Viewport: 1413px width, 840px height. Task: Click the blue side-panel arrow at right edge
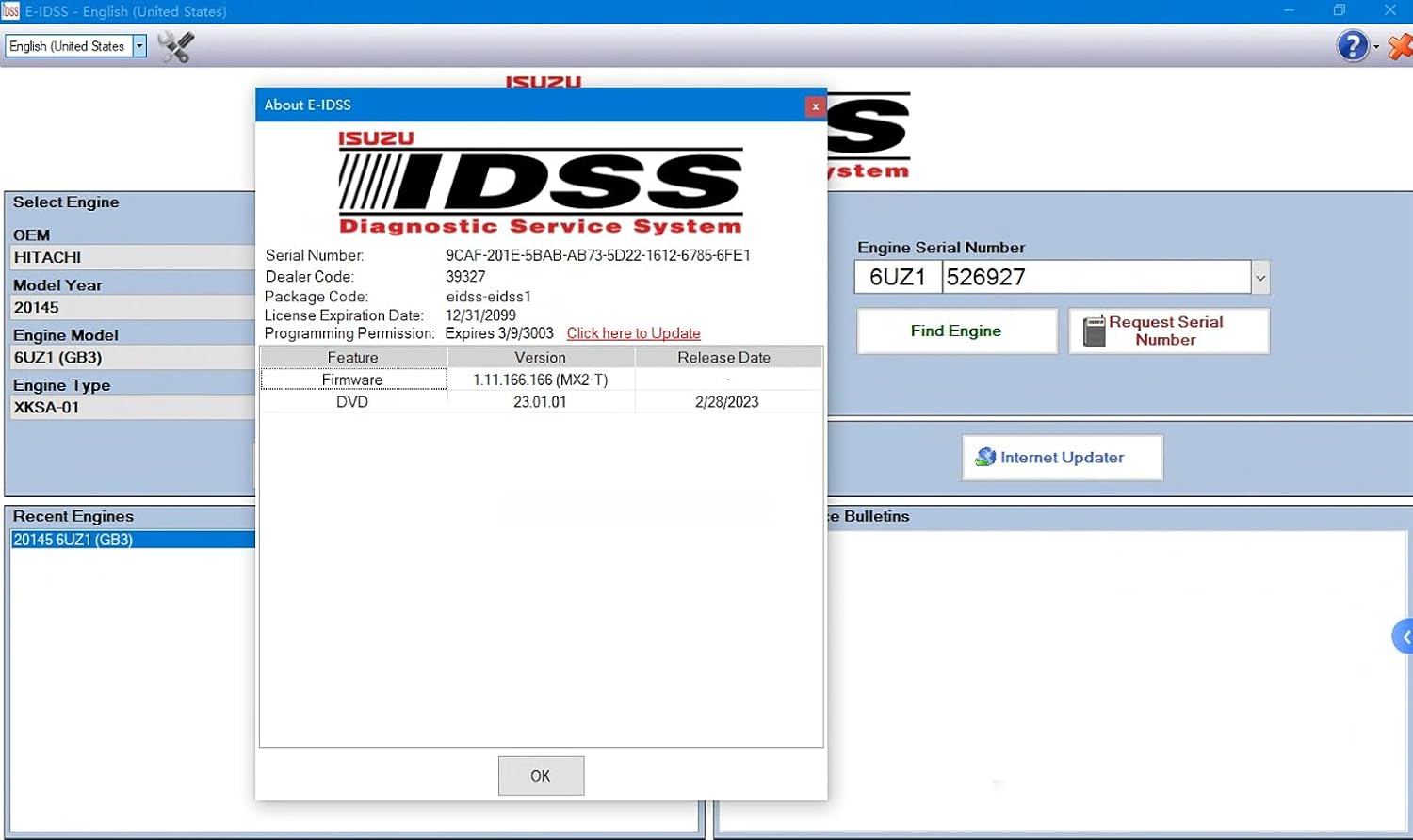[x=1404, y=637]
